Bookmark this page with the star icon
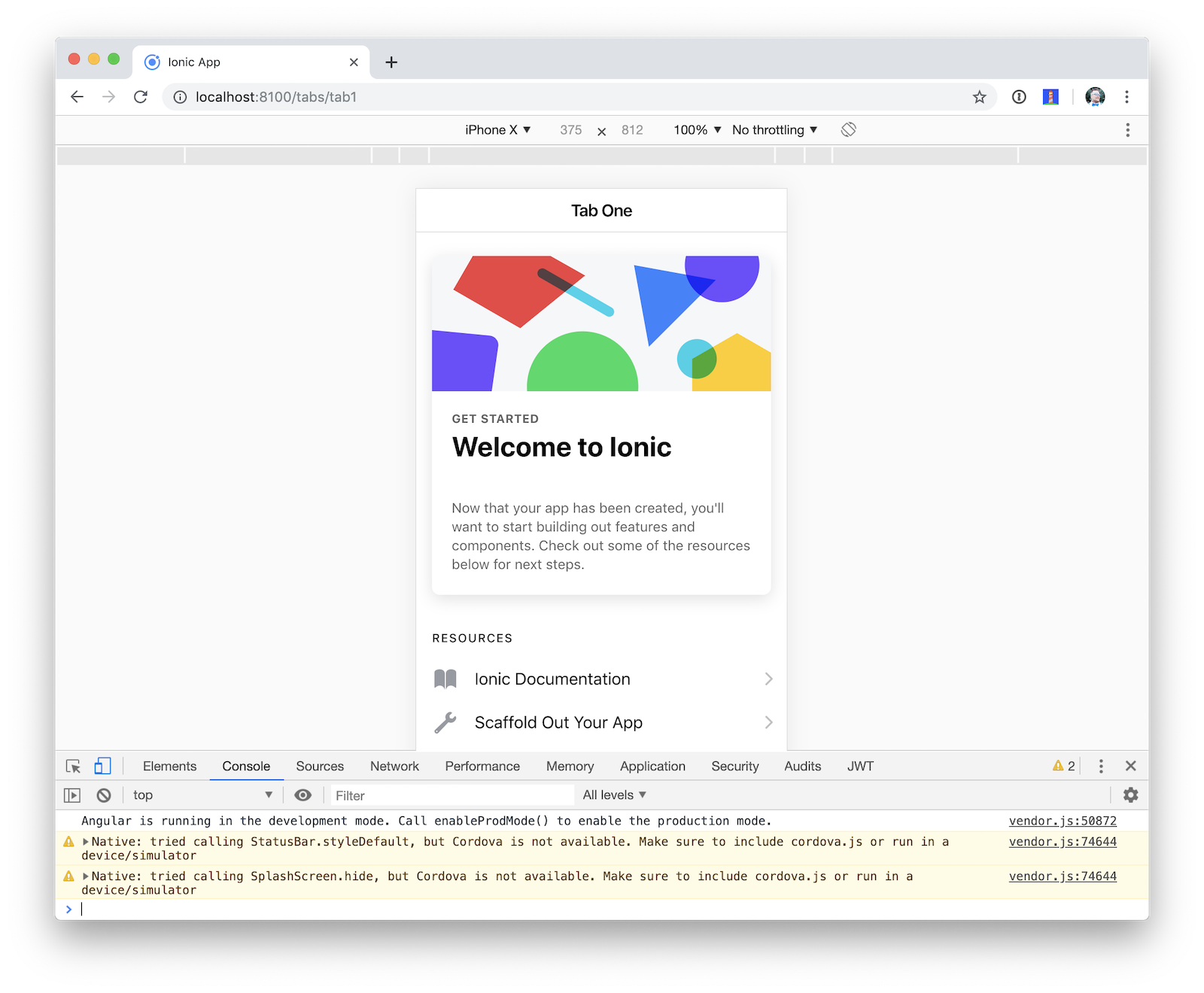1204x993 pixels. pyautogui.click(x=979, y=97)
